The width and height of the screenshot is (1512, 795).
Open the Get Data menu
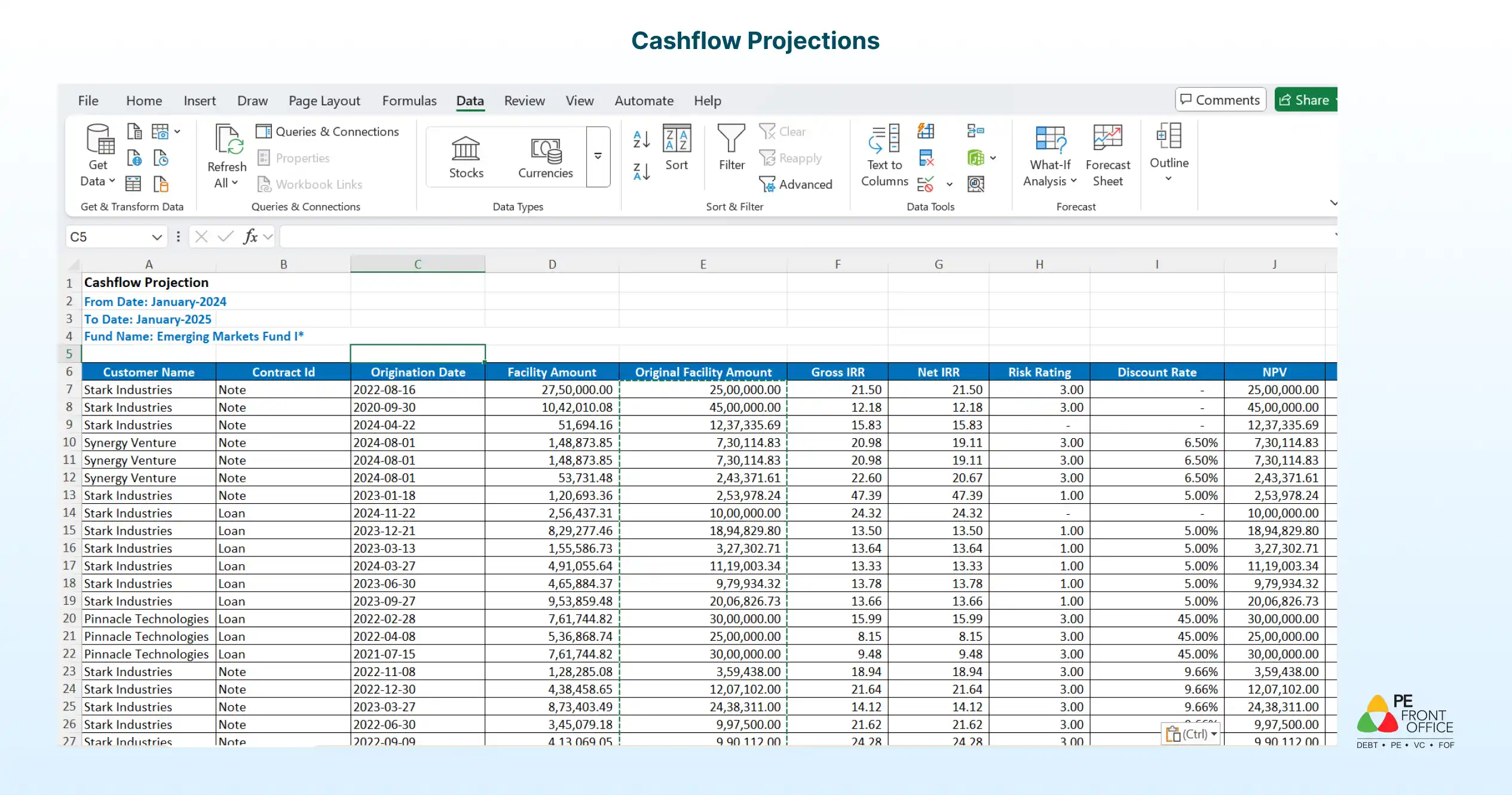tap(98, 155)
